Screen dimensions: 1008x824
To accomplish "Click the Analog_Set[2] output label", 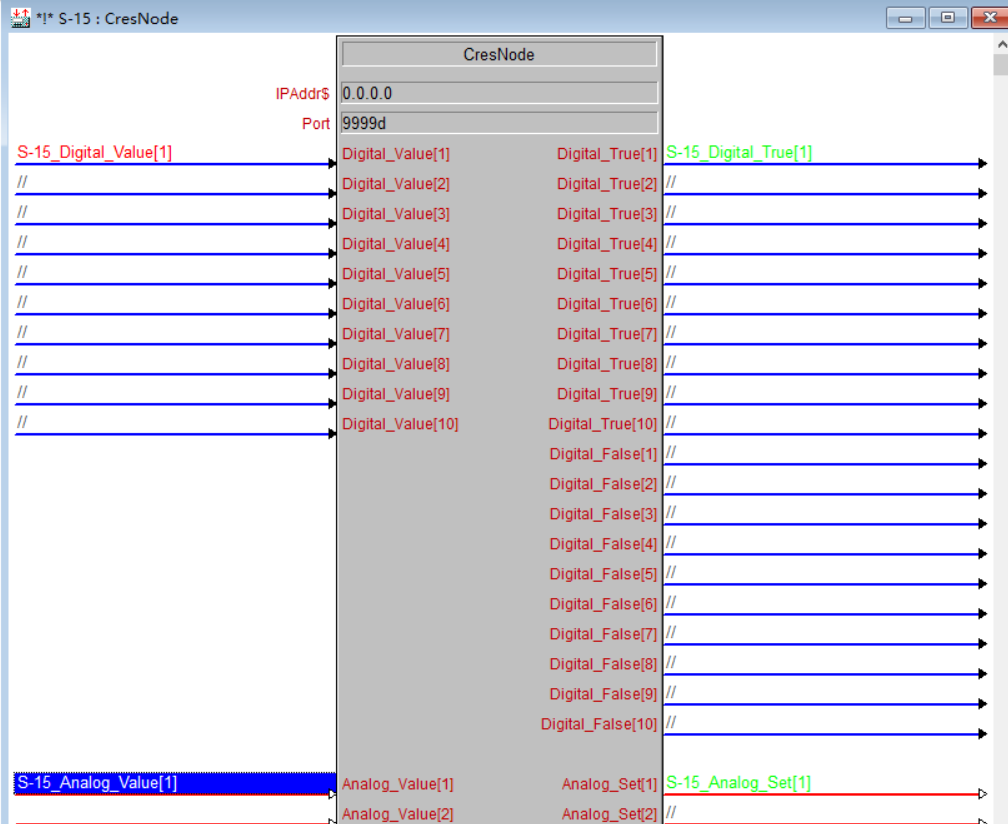I will pos(609,814).
